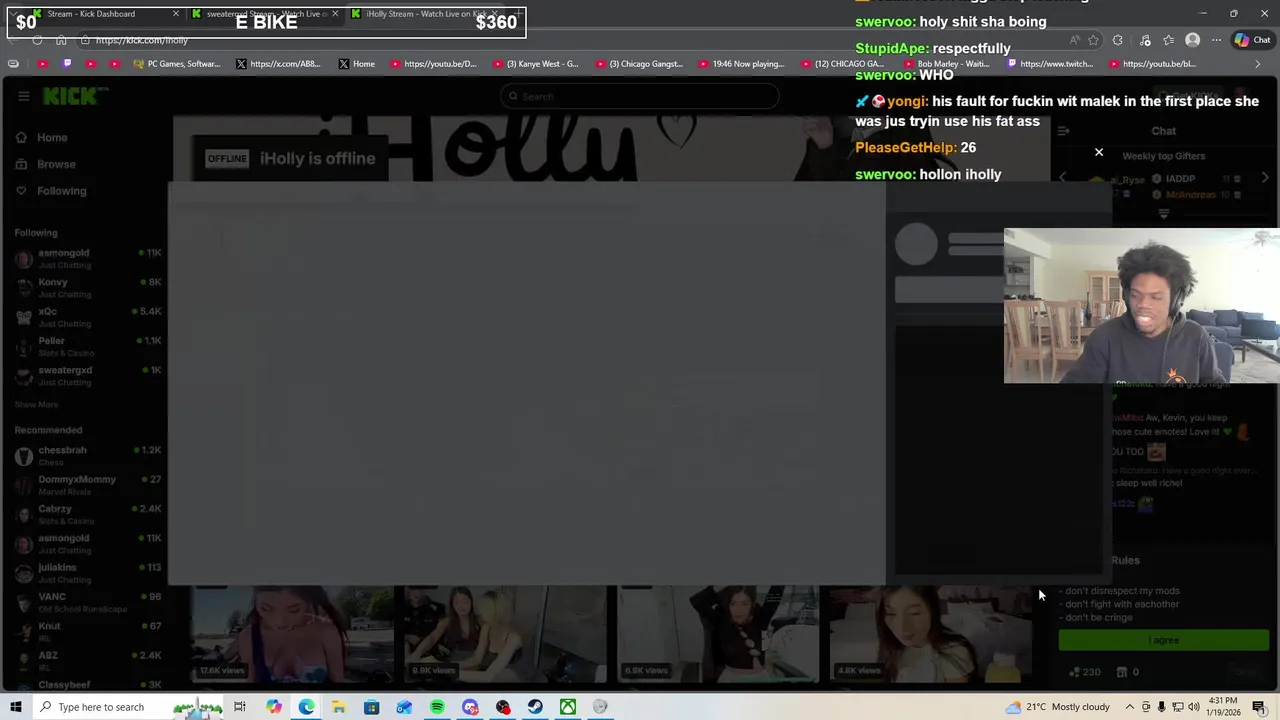Collapse the Kick chat panel arrow
Viewport: 1280px width, 720px height.
pyautogui.click(x=1063, y=131)
